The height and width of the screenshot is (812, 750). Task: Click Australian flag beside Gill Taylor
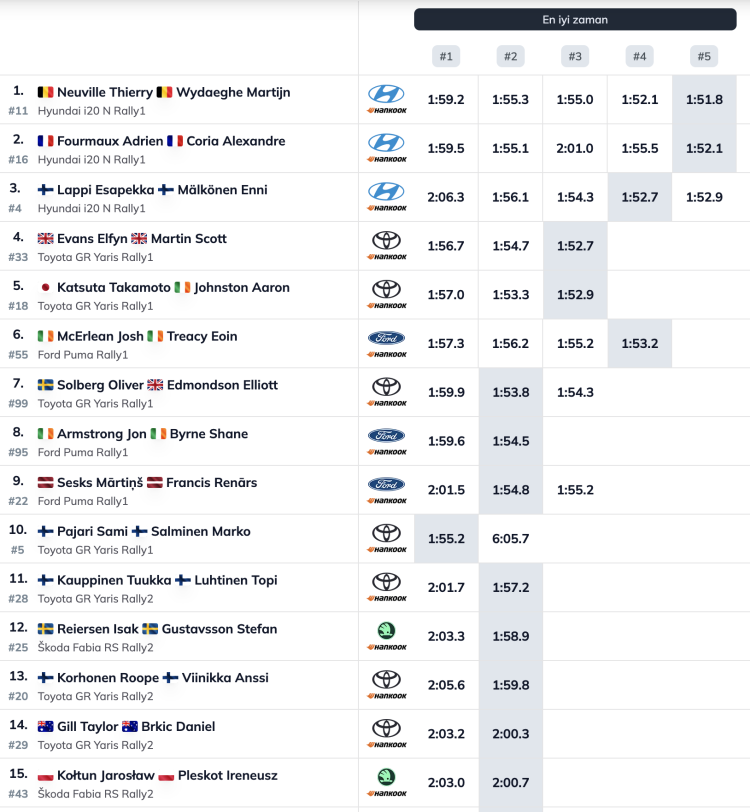tap(45, 727)
